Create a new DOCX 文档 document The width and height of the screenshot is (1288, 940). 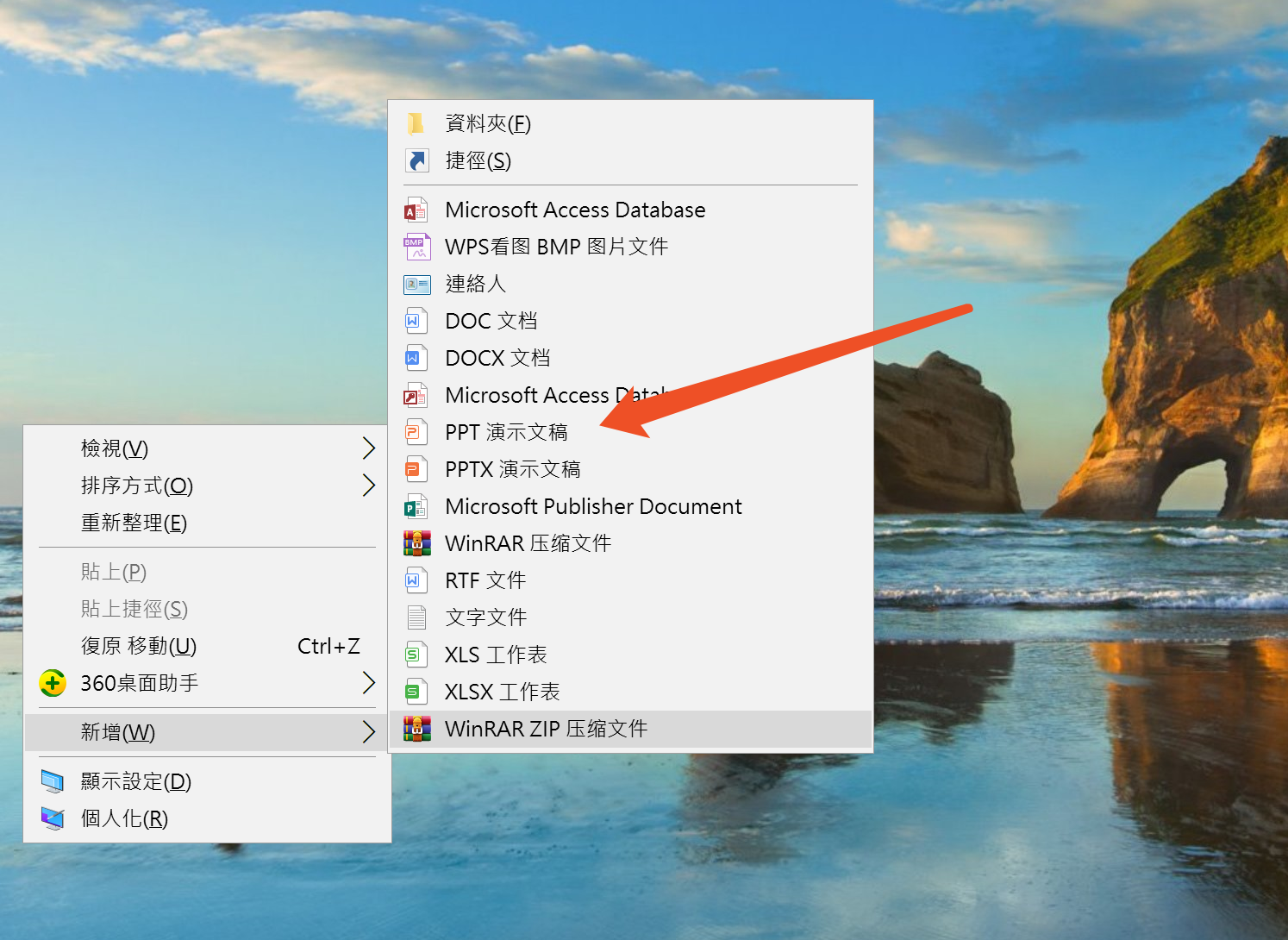click(x=497, y=359)
